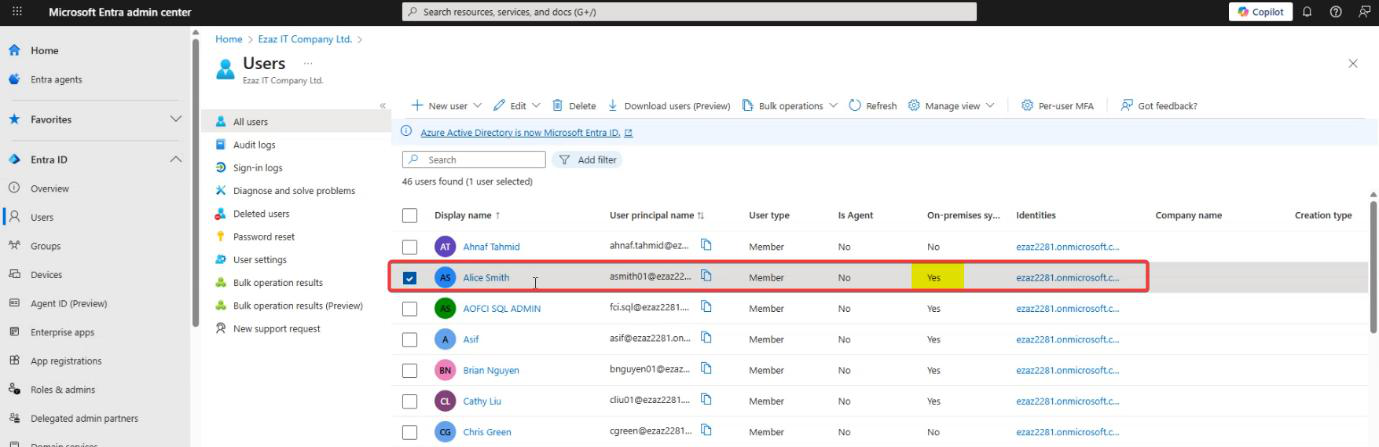Expand the Favorites section chevron
Image resolution: width=1379 pixels, height=447 pixels.
tap(176, 119)
